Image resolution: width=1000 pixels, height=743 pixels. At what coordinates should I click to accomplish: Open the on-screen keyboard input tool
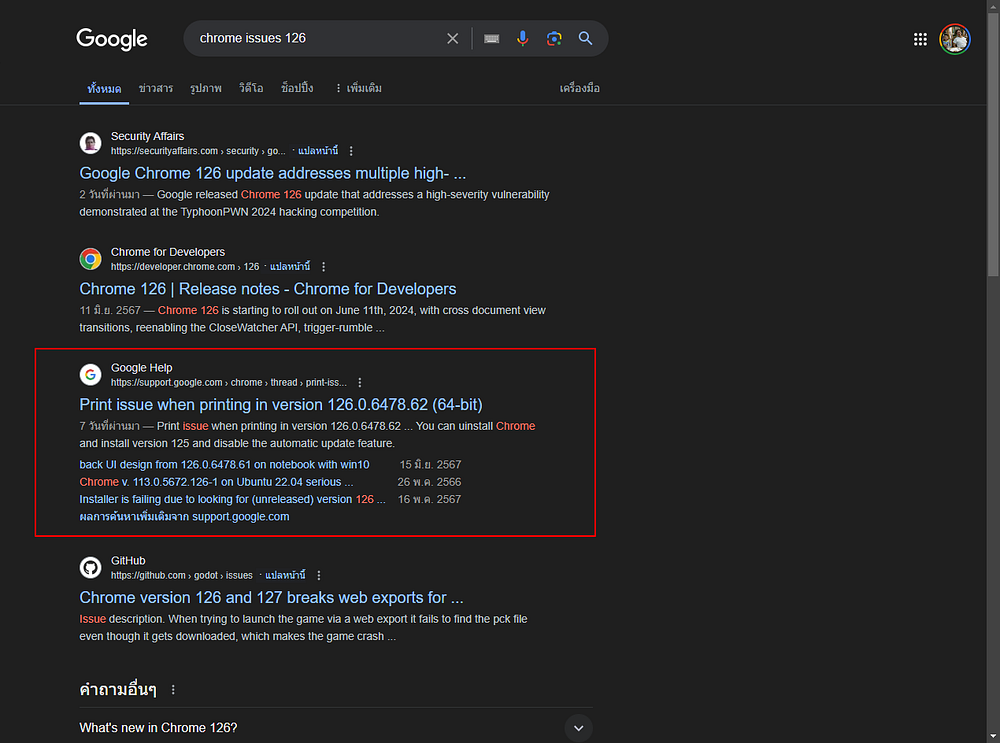[491, 39]
